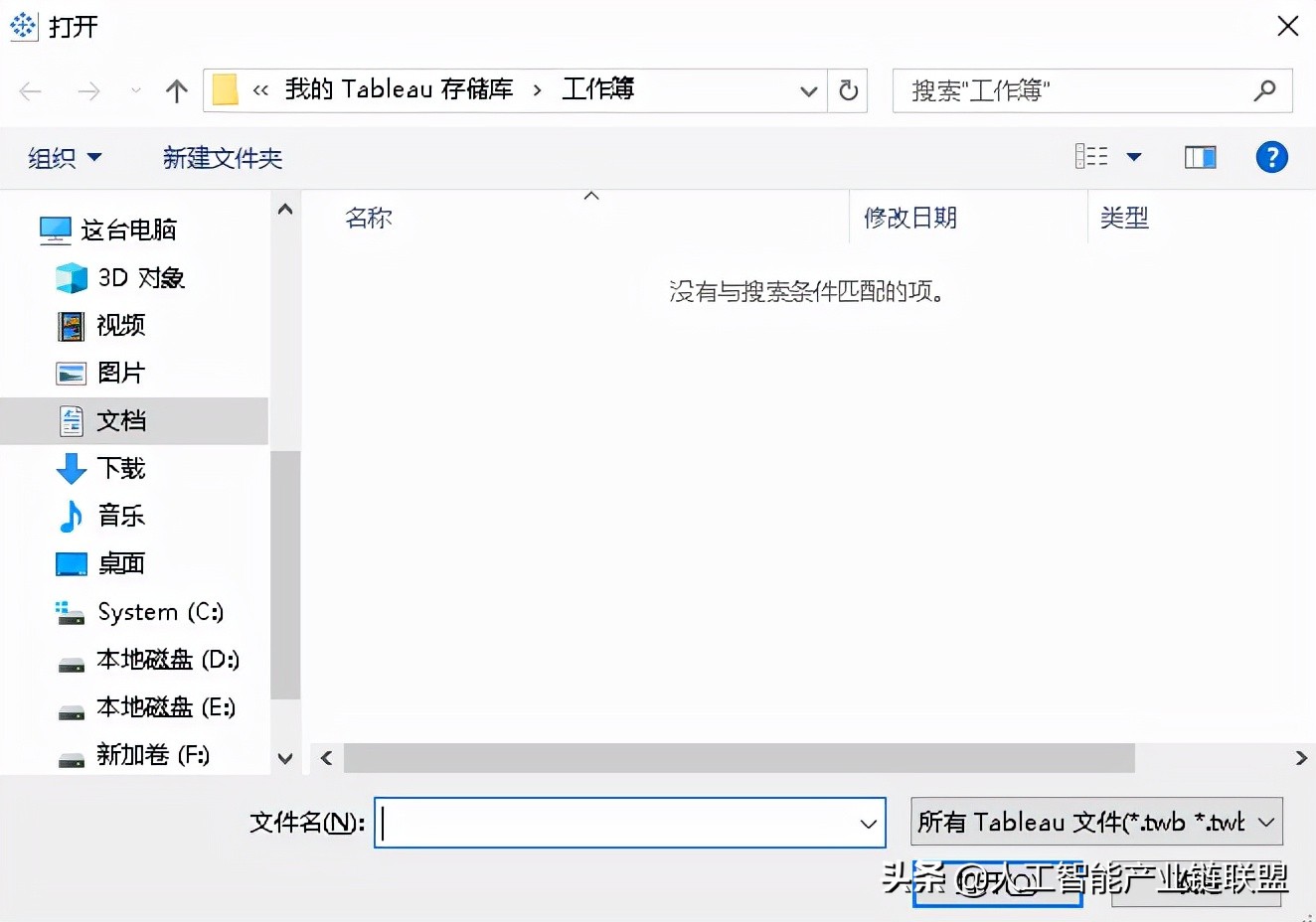
Task: Toggle sort order on 名称 column header
Action: (369, 218)
